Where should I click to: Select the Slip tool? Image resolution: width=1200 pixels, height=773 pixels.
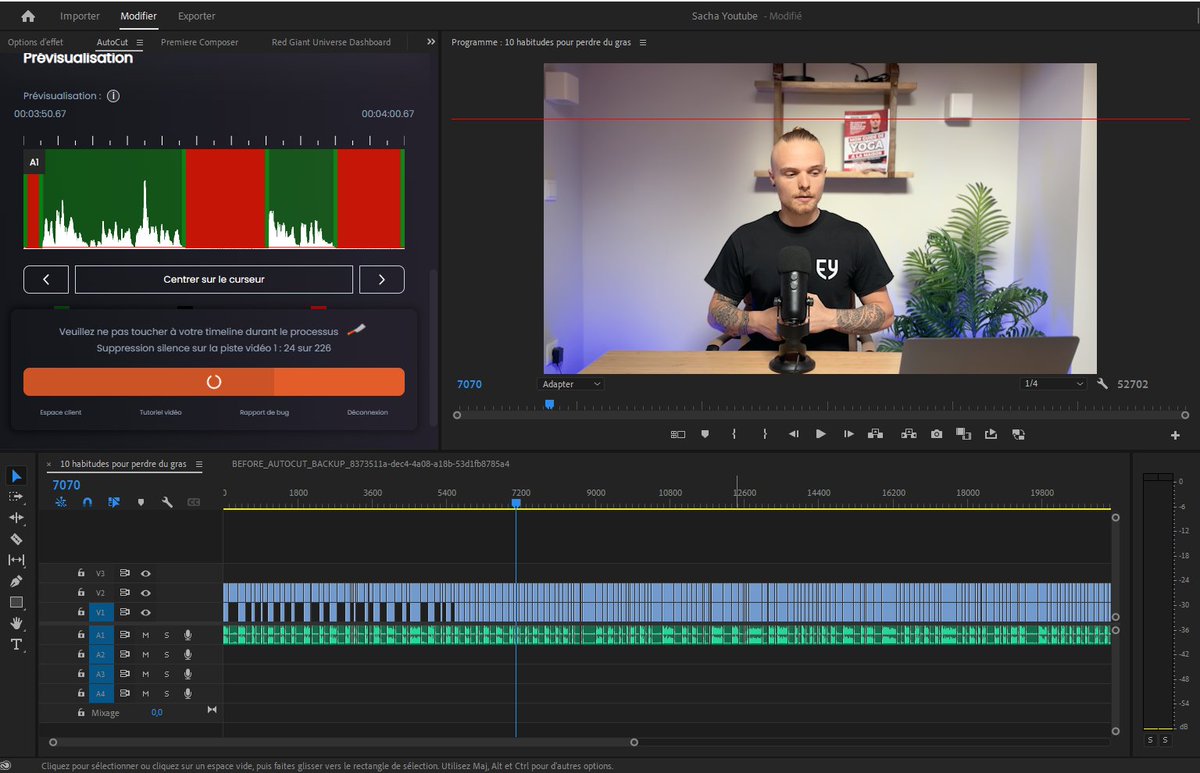coord(16,560)
